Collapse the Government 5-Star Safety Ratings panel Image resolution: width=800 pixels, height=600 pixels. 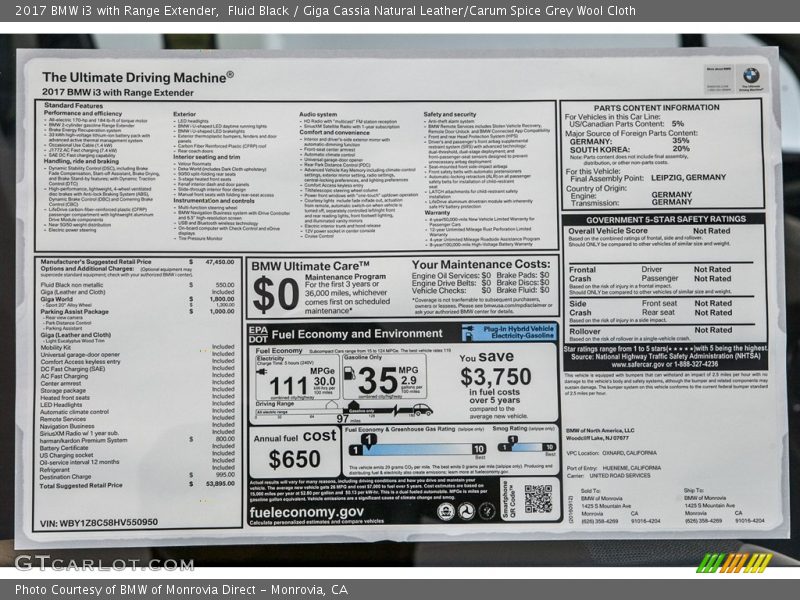click(x=667, y=220)
